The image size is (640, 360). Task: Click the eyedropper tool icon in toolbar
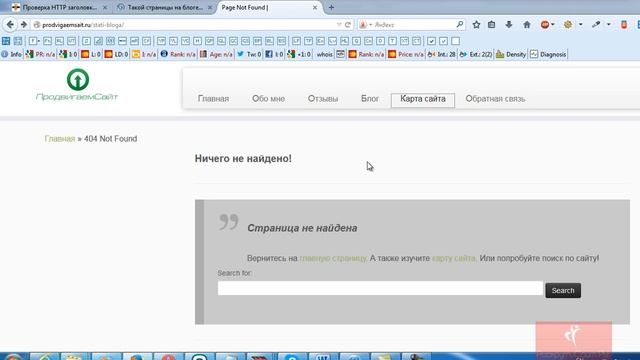596,25
